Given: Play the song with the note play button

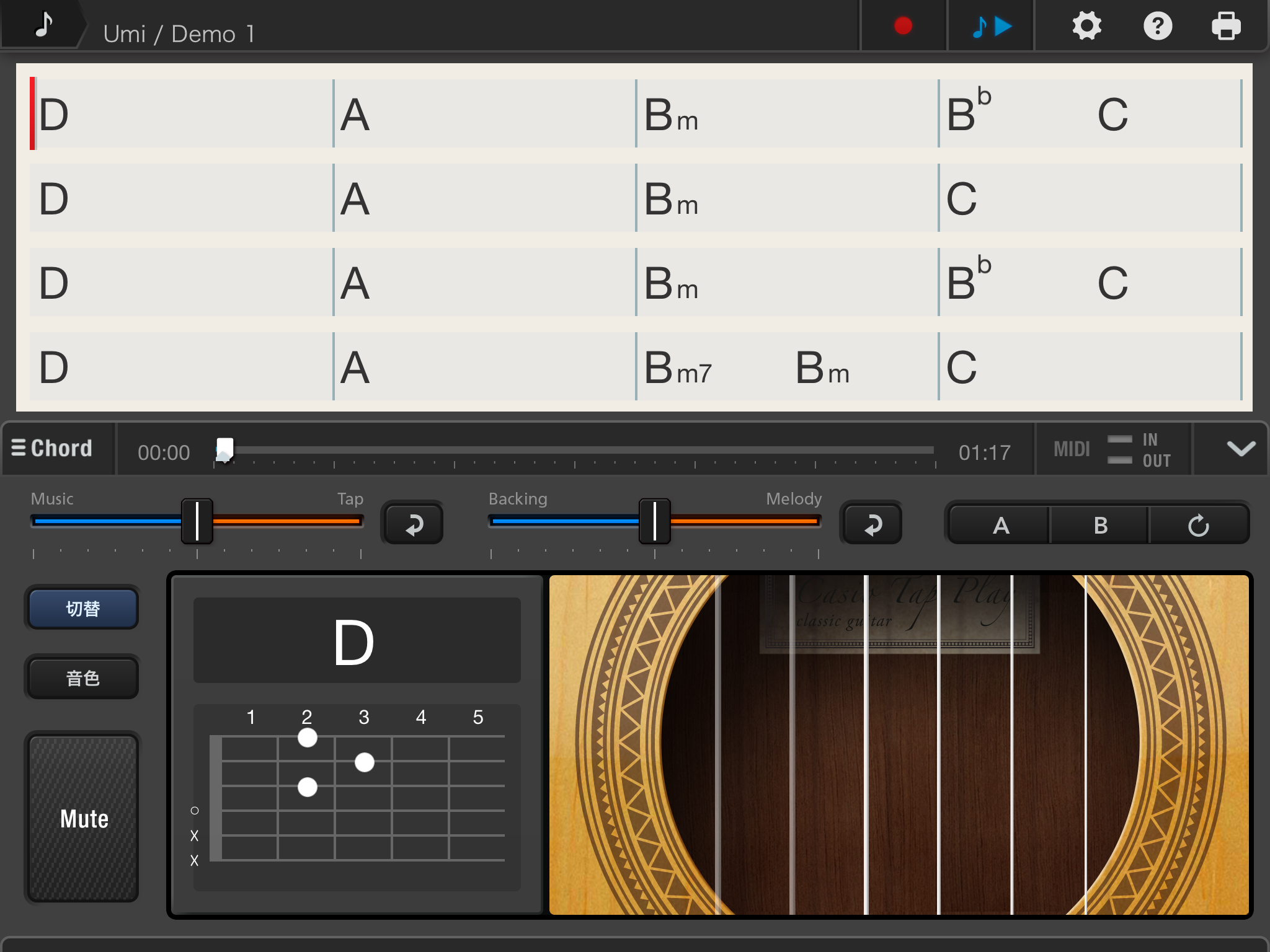Looking at the screenshot, I should click(x=991, y=25).
